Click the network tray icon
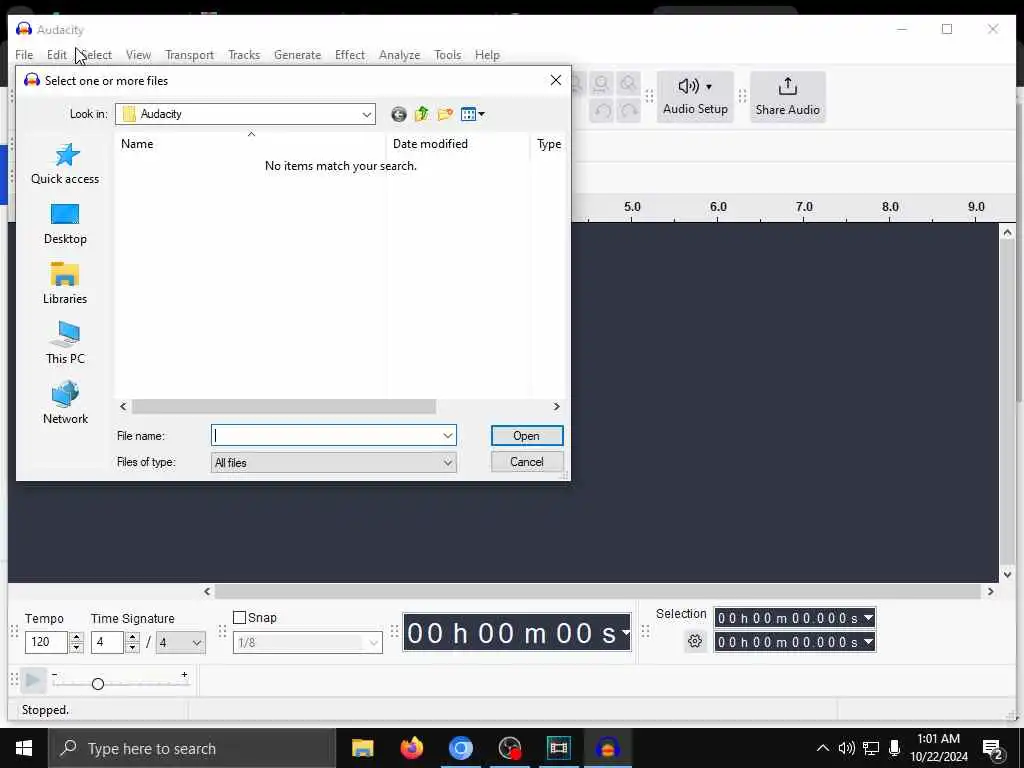Image resolution: width=1024 pixels, height=768 pixels. click(x=871, y=748)
